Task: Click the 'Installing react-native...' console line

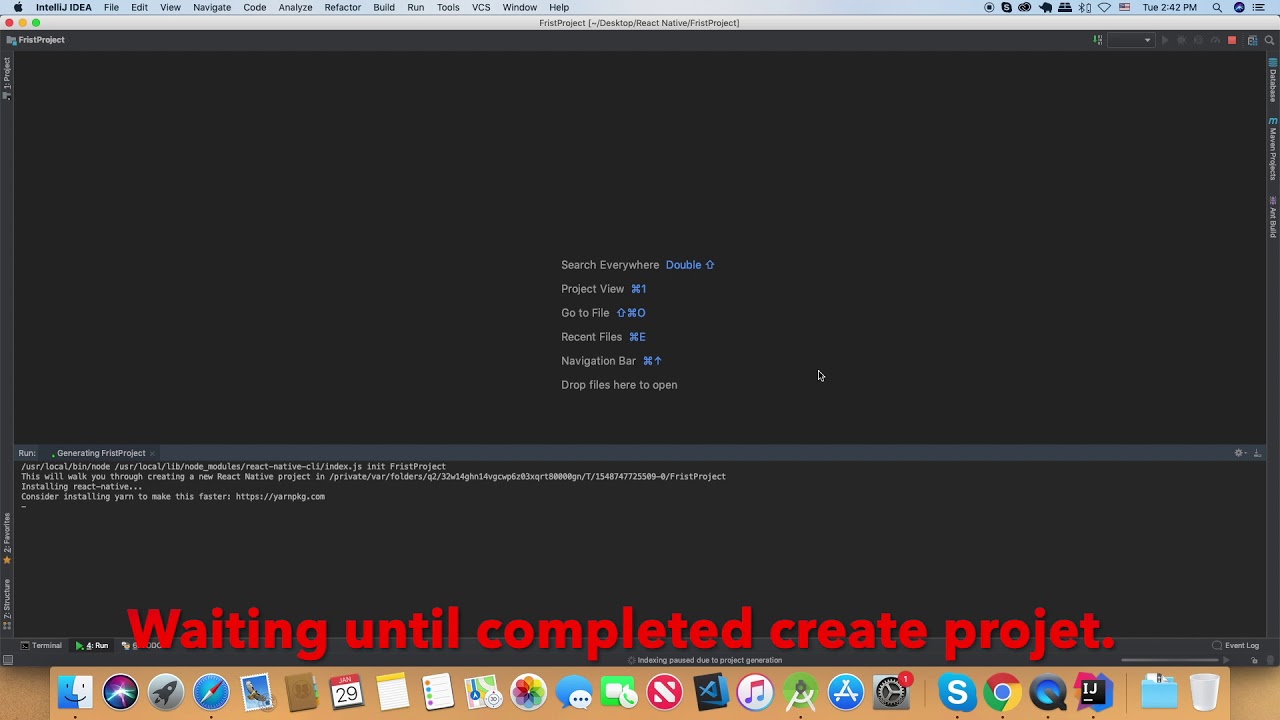Action: tap(82, 487)
